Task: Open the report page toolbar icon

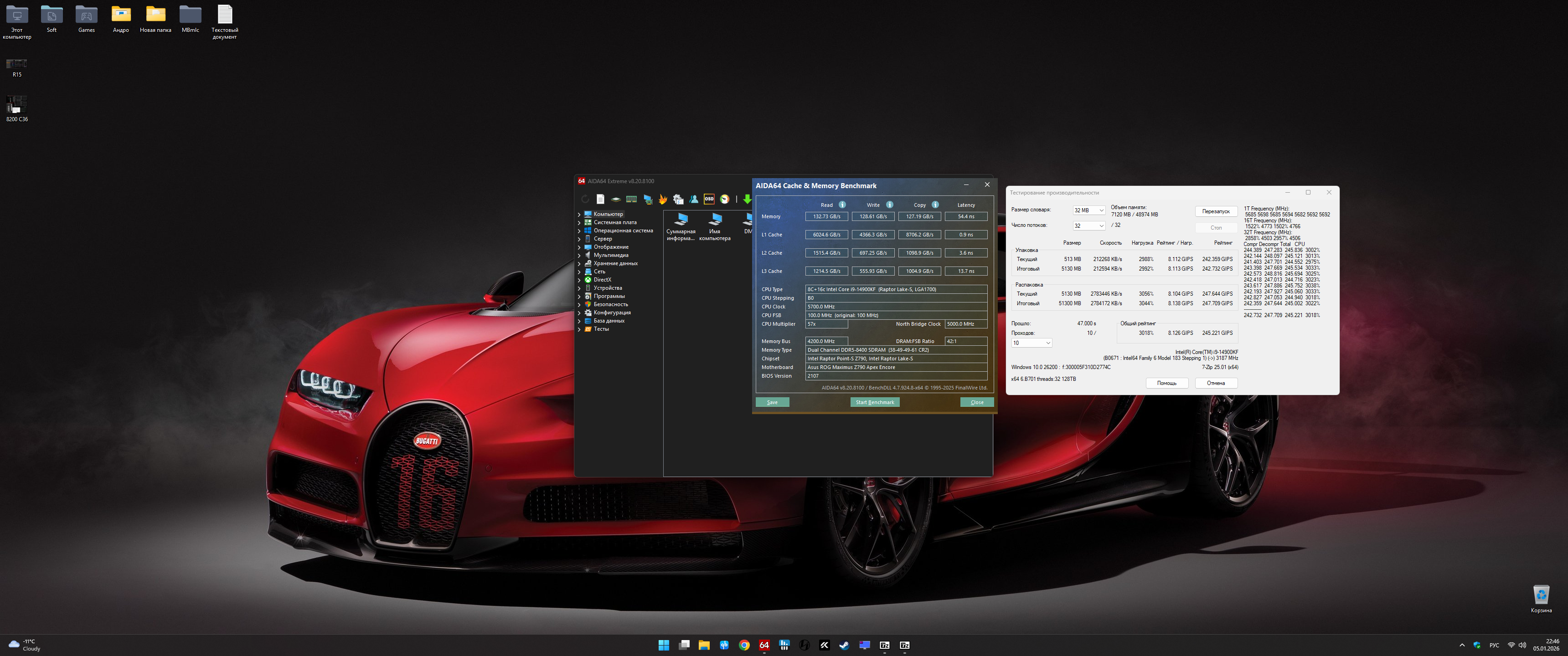Action: pos(600,199)
